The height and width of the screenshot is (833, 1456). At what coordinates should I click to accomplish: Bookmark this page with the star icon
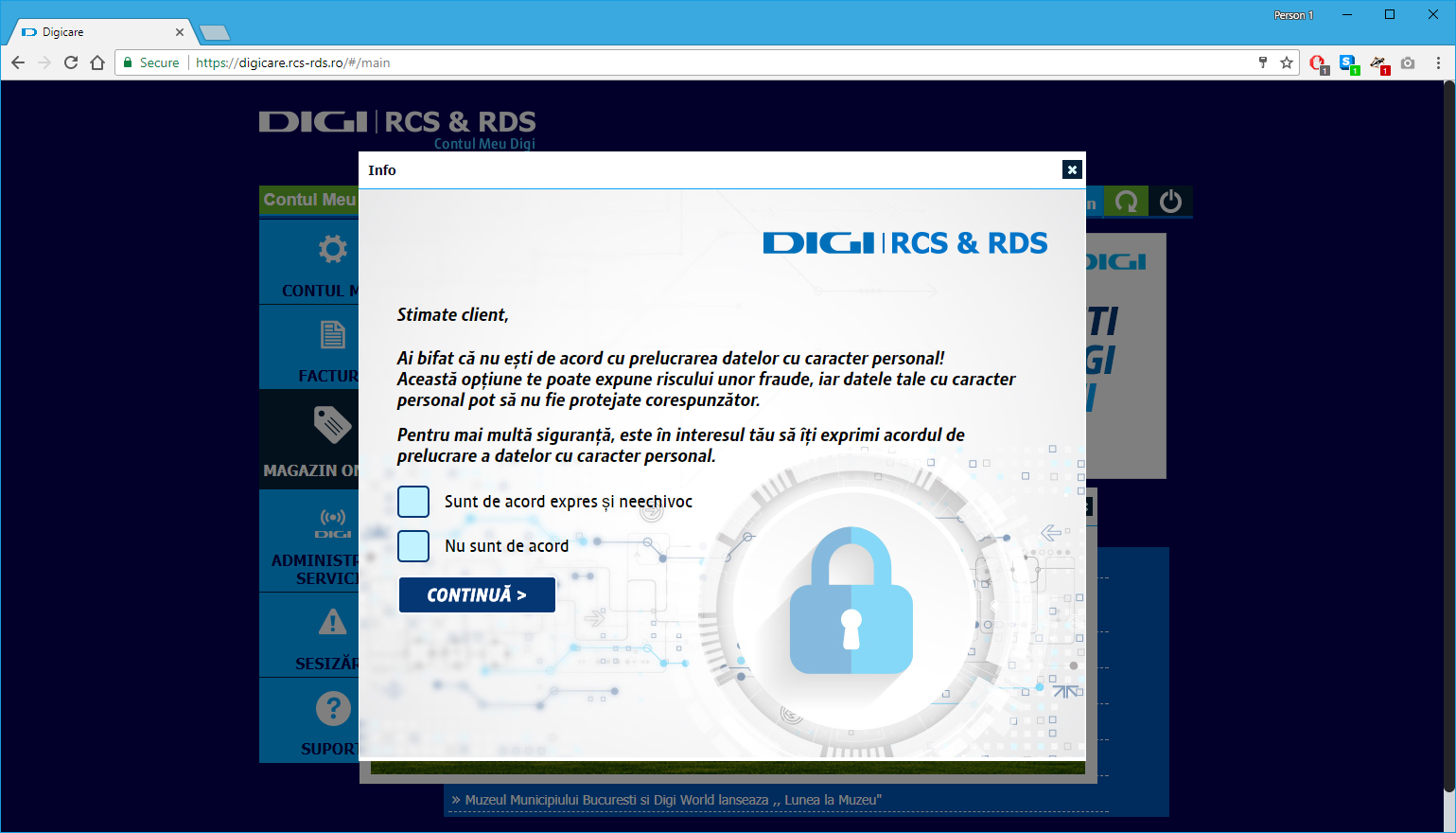point(1287,62)
